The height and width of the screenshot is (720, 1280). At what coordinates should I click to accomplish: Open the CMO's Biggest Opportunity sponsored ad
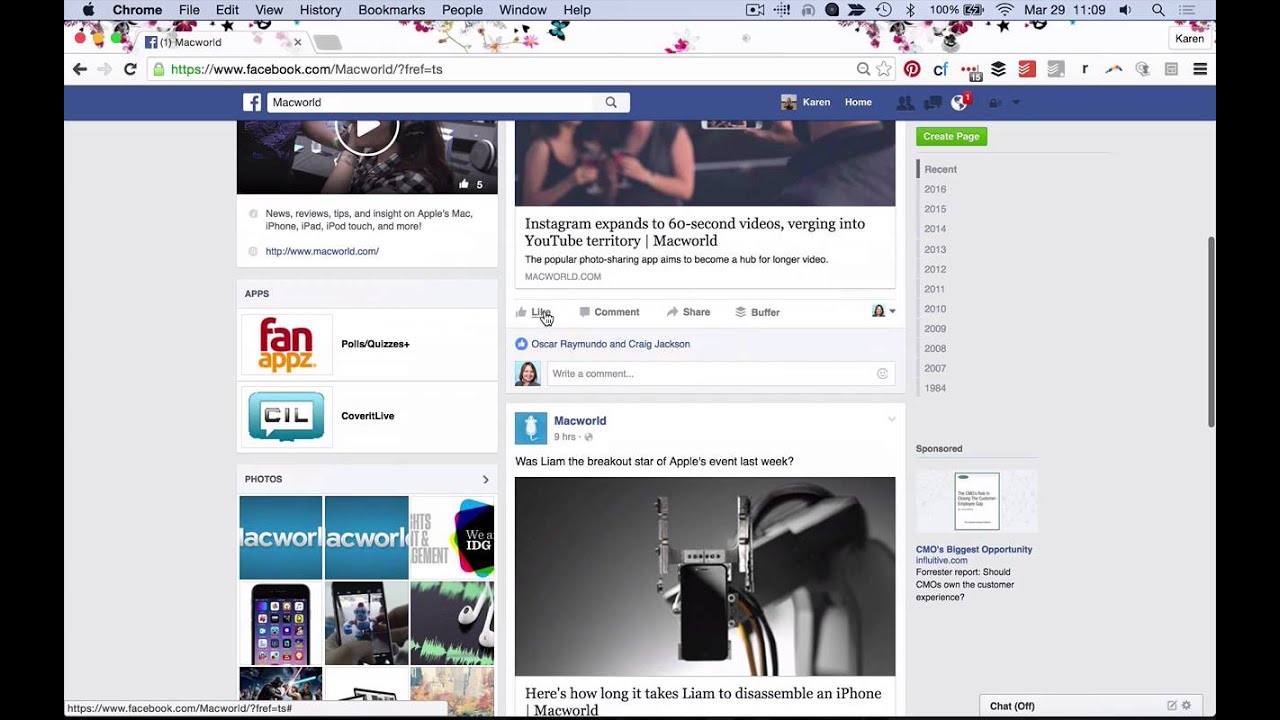(974, 549)
